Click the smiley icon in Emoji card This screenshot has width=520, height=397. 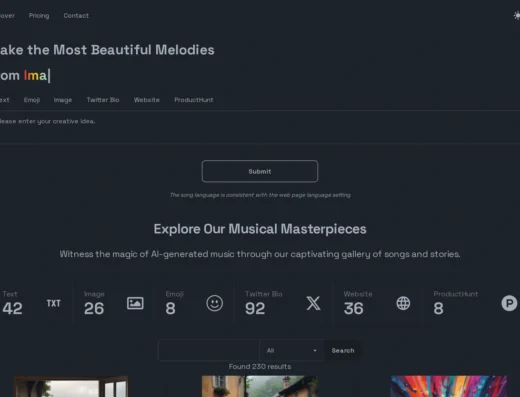(x=214, y=303)
